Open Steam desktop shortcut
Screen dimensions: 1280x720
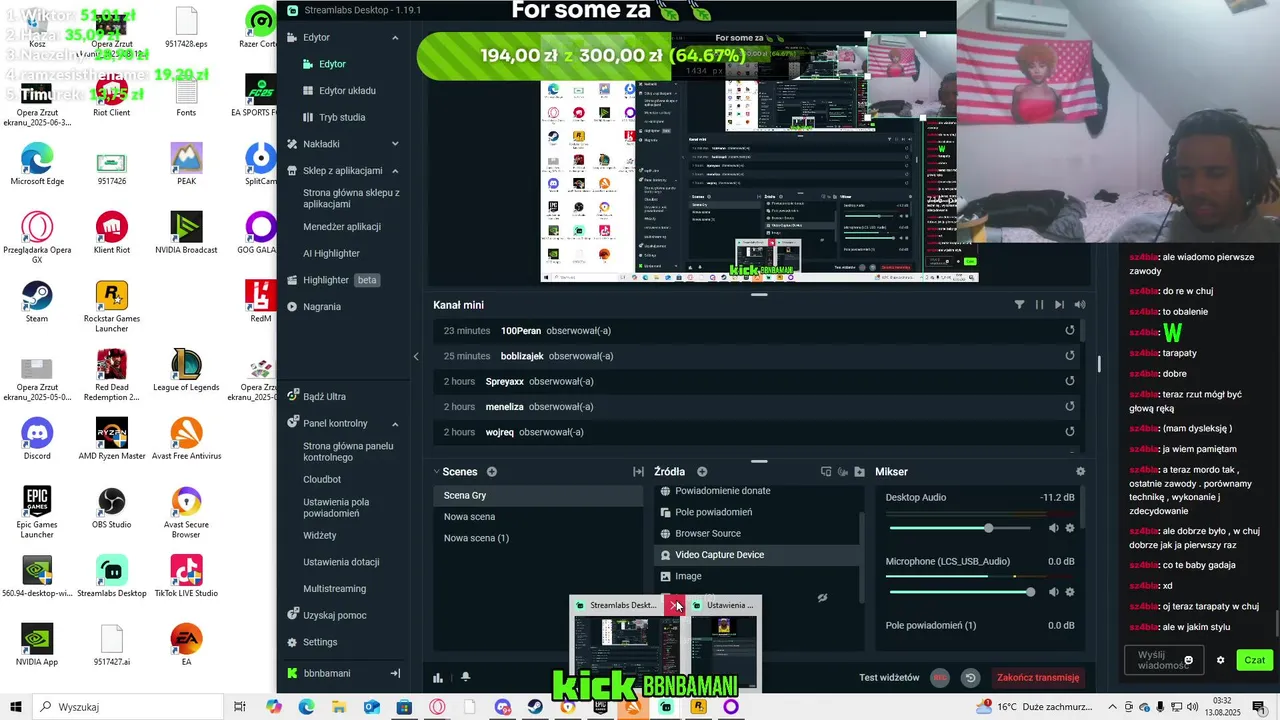37,301
